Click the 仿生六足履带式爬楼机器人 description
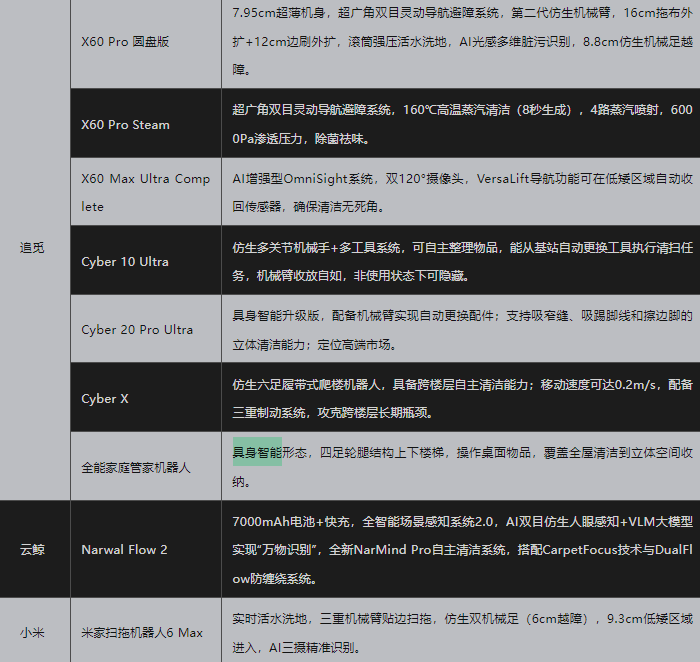This screenshot has width=700, height=662. (460, 398)
